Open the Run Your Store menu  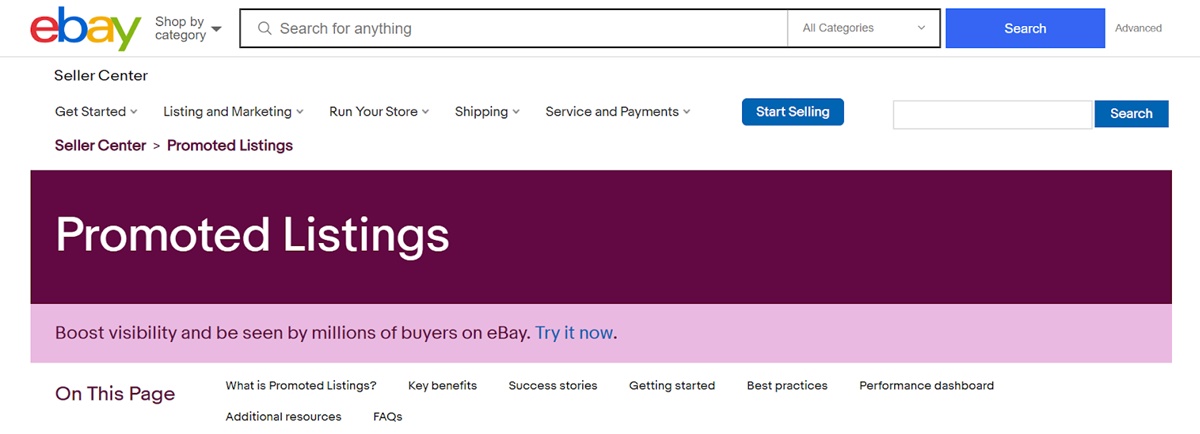379,112
